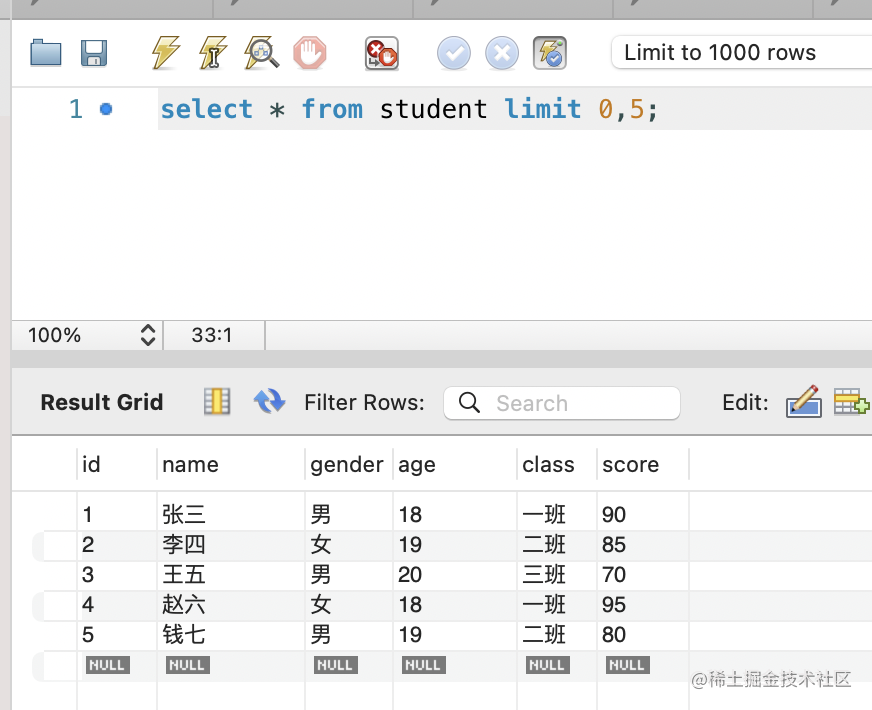Screen dimensions: 872x710
Task: Focus the Filter Rows search field
Action: pyautogui.click(x=562, y=403)
